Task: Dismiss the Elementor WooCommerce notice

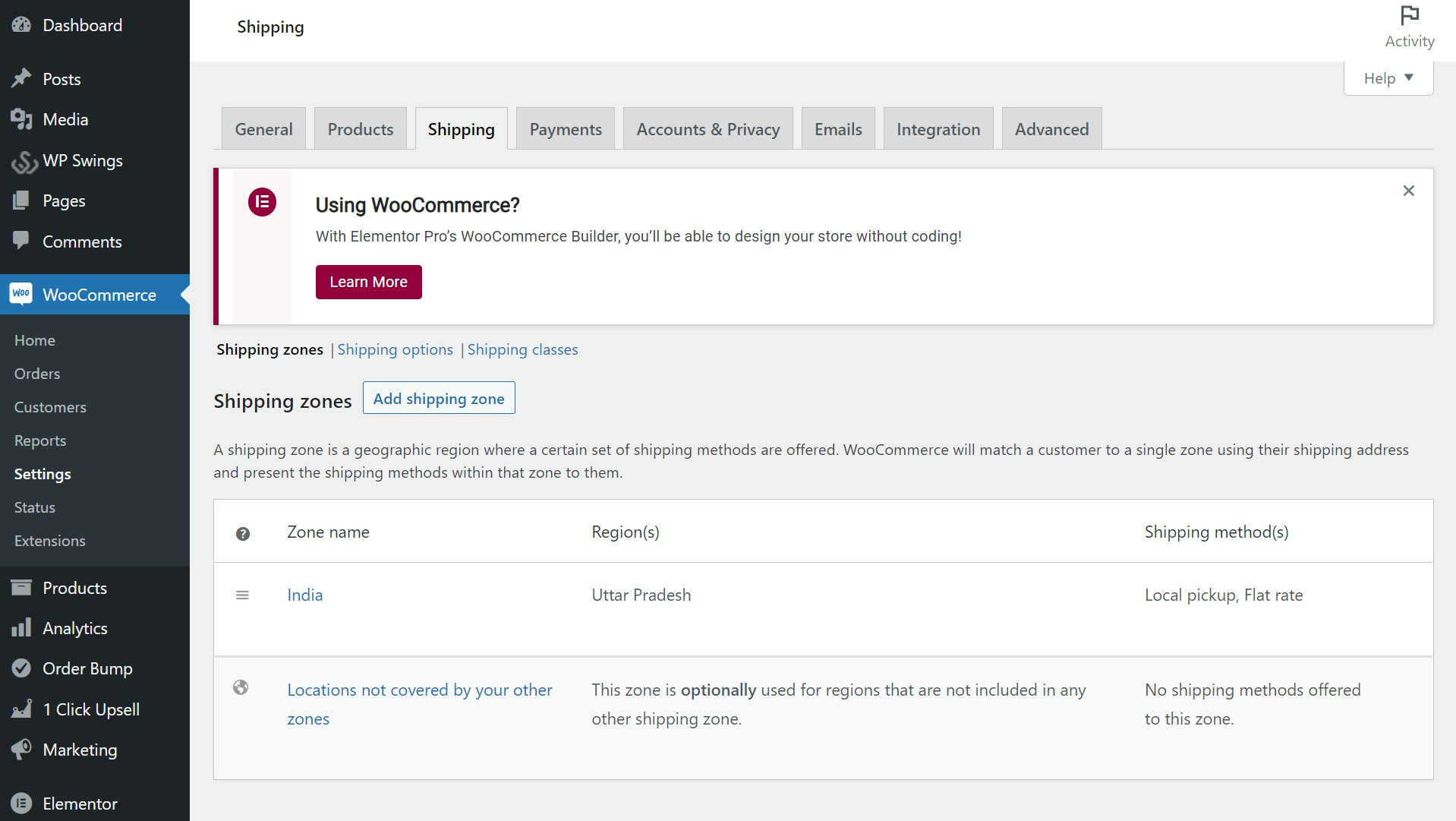Action: 1408,191
